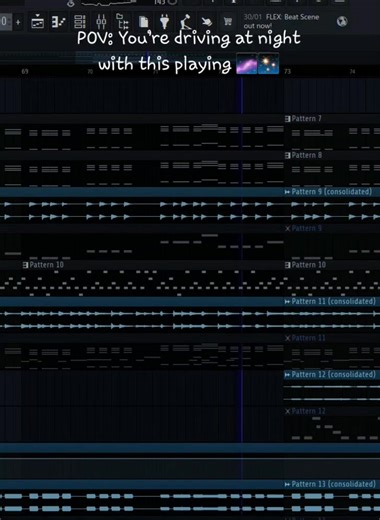The image size is (380, 520).
Task: Click the kneeling figure toolbar icon
Action: tap(185, 22)
